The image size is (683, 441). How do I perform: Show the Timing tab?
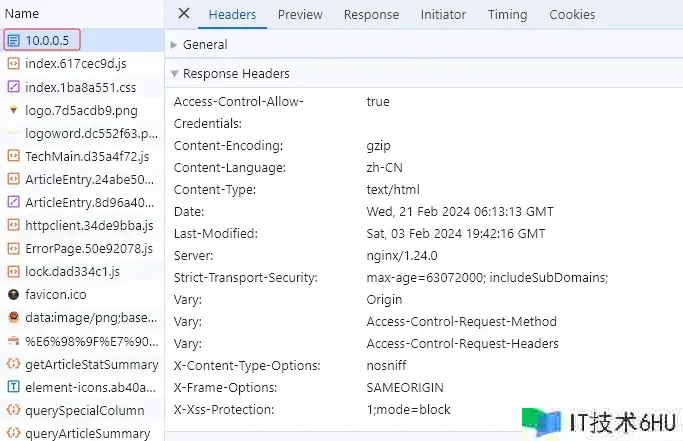(507, 15)
